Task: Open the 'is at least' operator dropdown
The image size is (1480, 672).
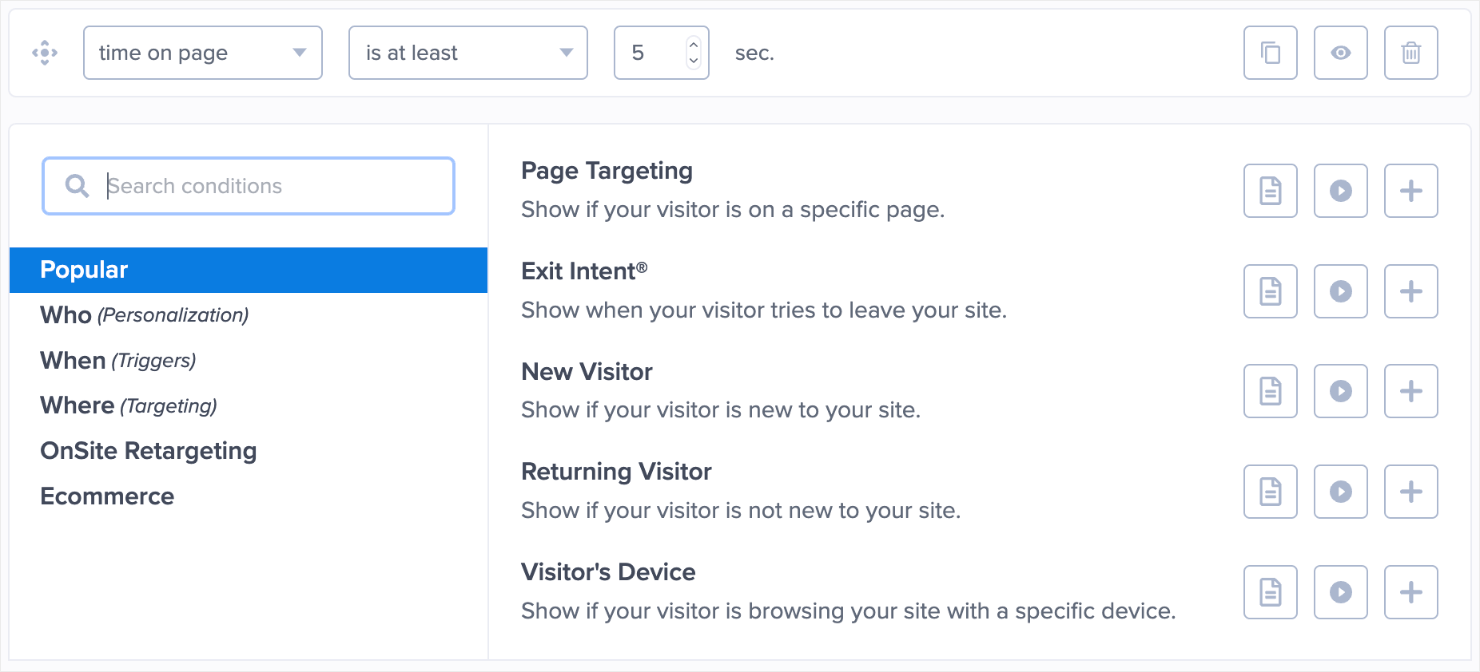Action: [x=467, y=53]
